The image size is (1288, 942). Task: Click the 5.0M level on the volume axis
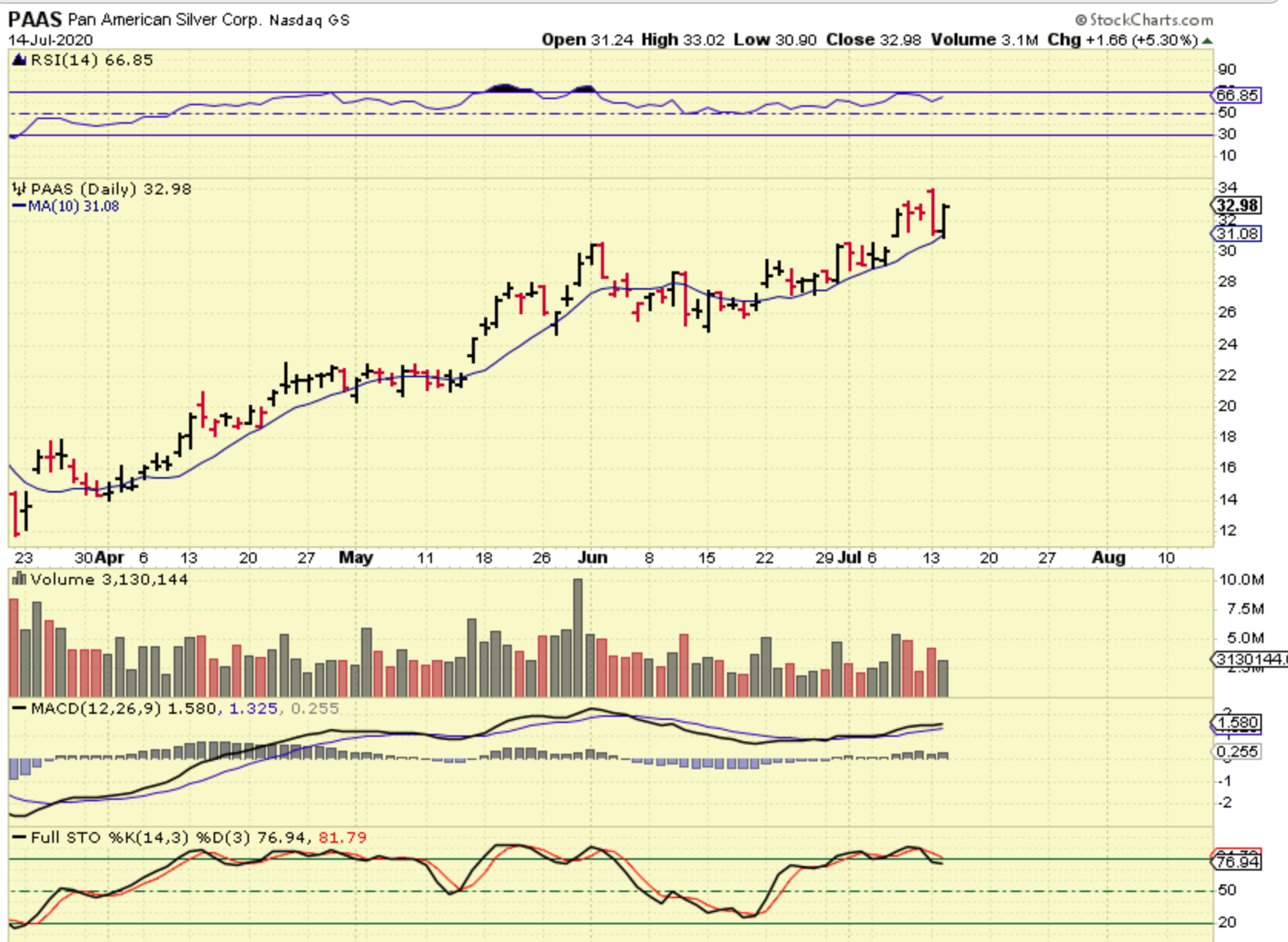[x=1245, y=638]
